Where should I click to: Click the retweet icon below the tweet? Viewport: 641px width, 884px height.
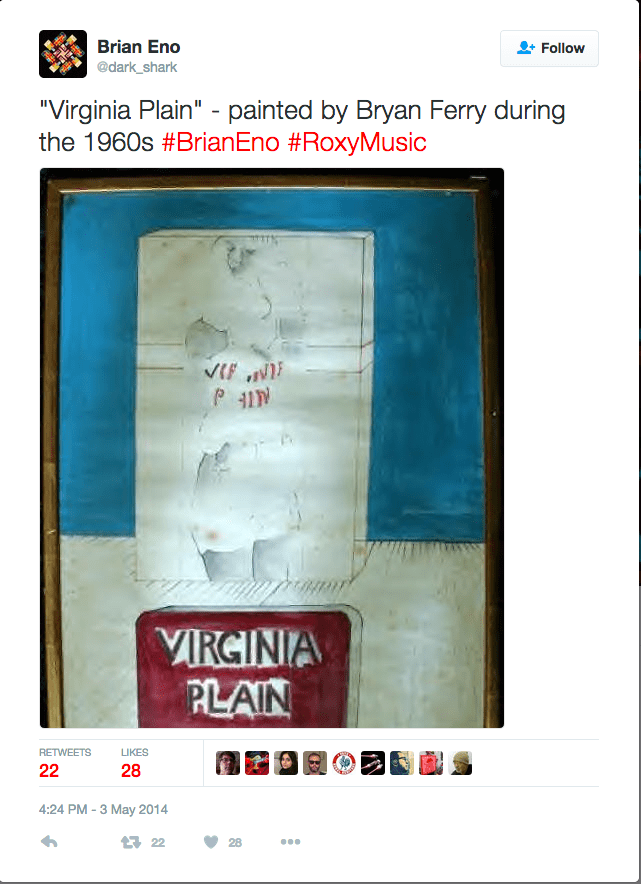click(x=131, y=842)
